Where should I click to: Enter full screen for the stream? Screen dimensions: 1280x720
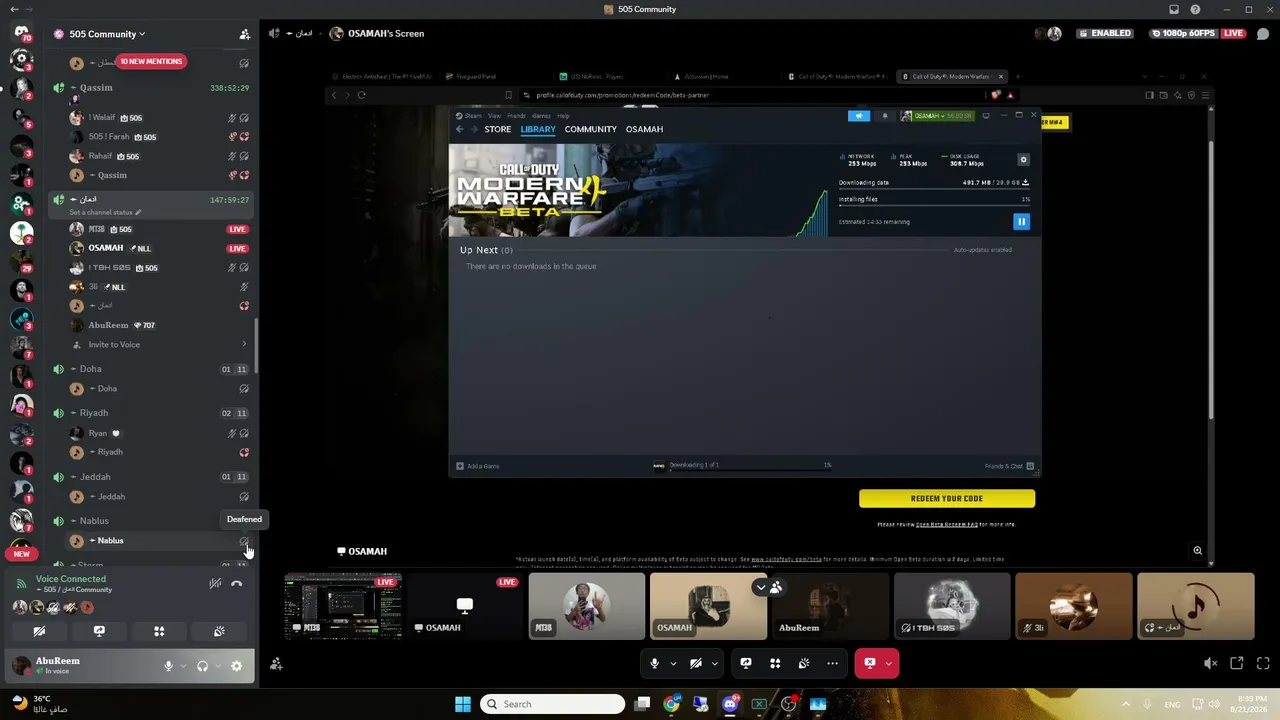click(x=1263, y=663)
